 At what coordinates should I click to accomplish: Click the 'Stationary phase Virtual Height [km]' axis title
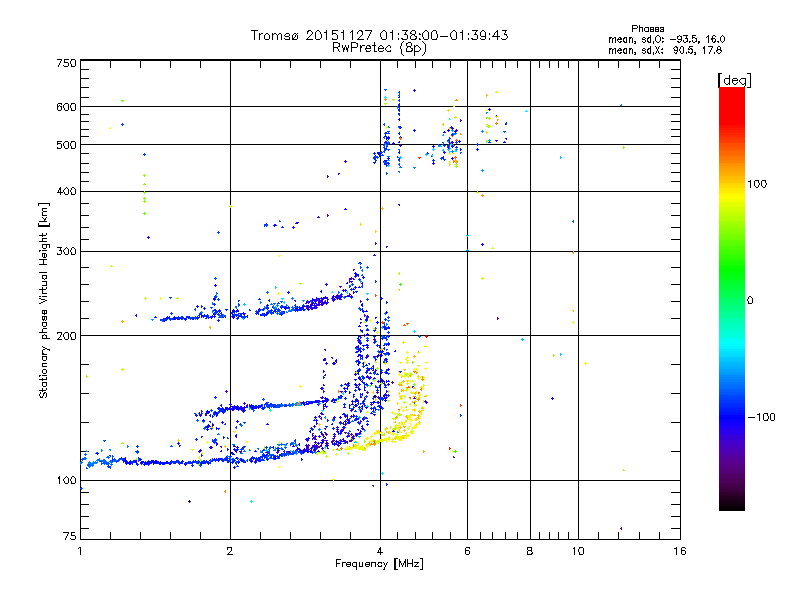[44, 300]
